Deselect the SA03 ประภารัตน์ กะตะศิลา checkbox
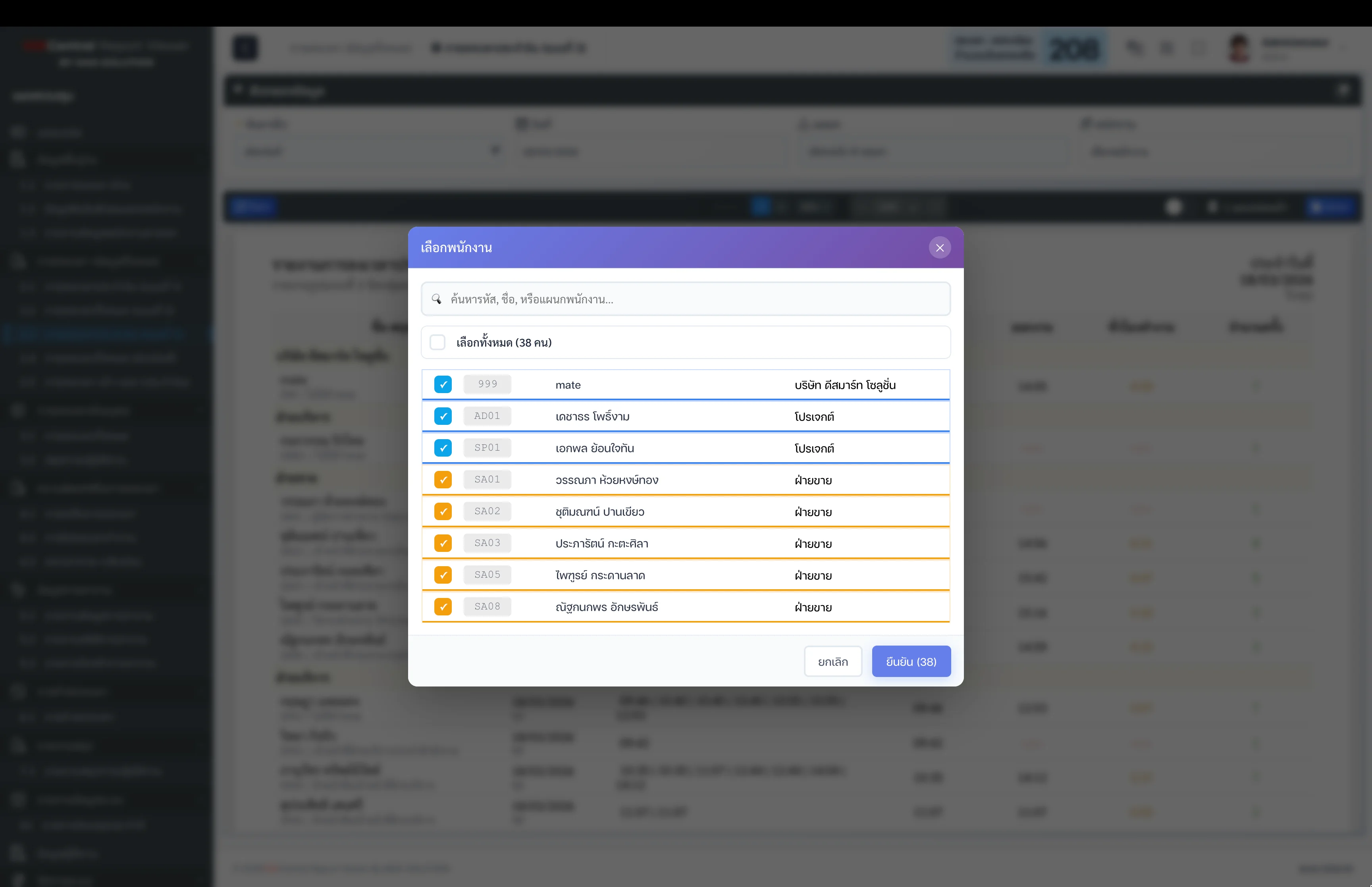Screen dimensions: 1372x887 pos(443,543)
